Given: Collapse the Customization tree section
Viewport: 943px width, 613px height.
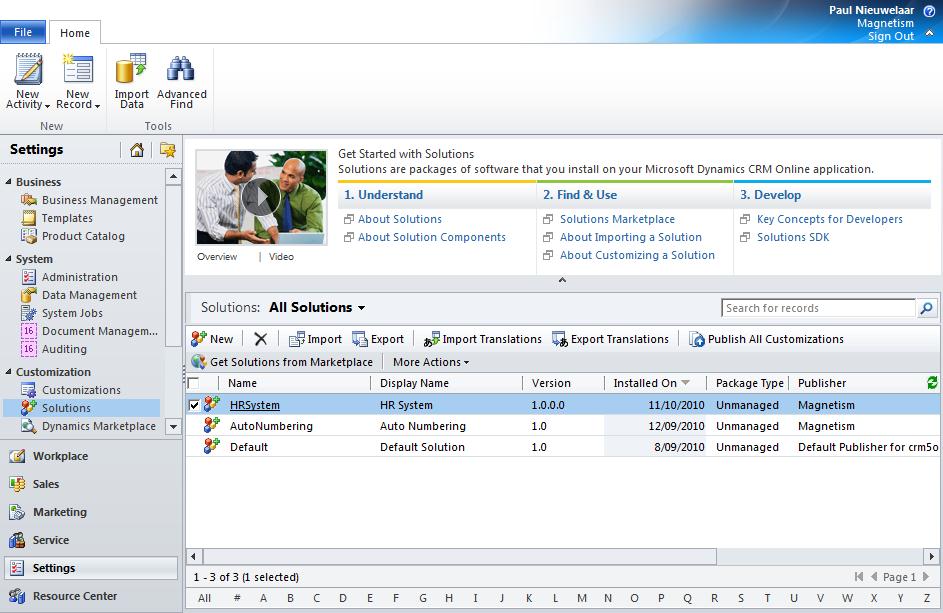Looking at the screenshot, I should coord(8,371).
